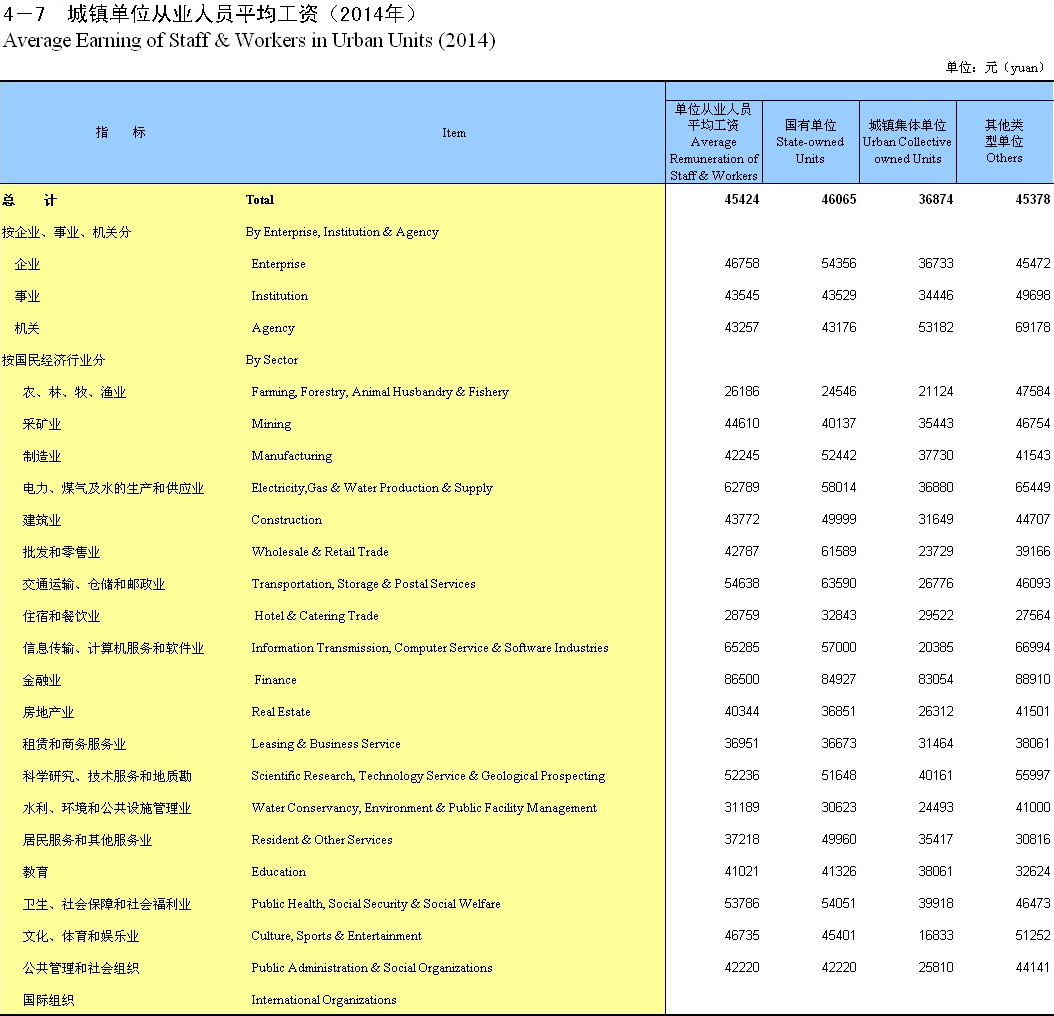Click Agency others value 69178
1054x1016 pixels.
click(x=1032, y=327)
